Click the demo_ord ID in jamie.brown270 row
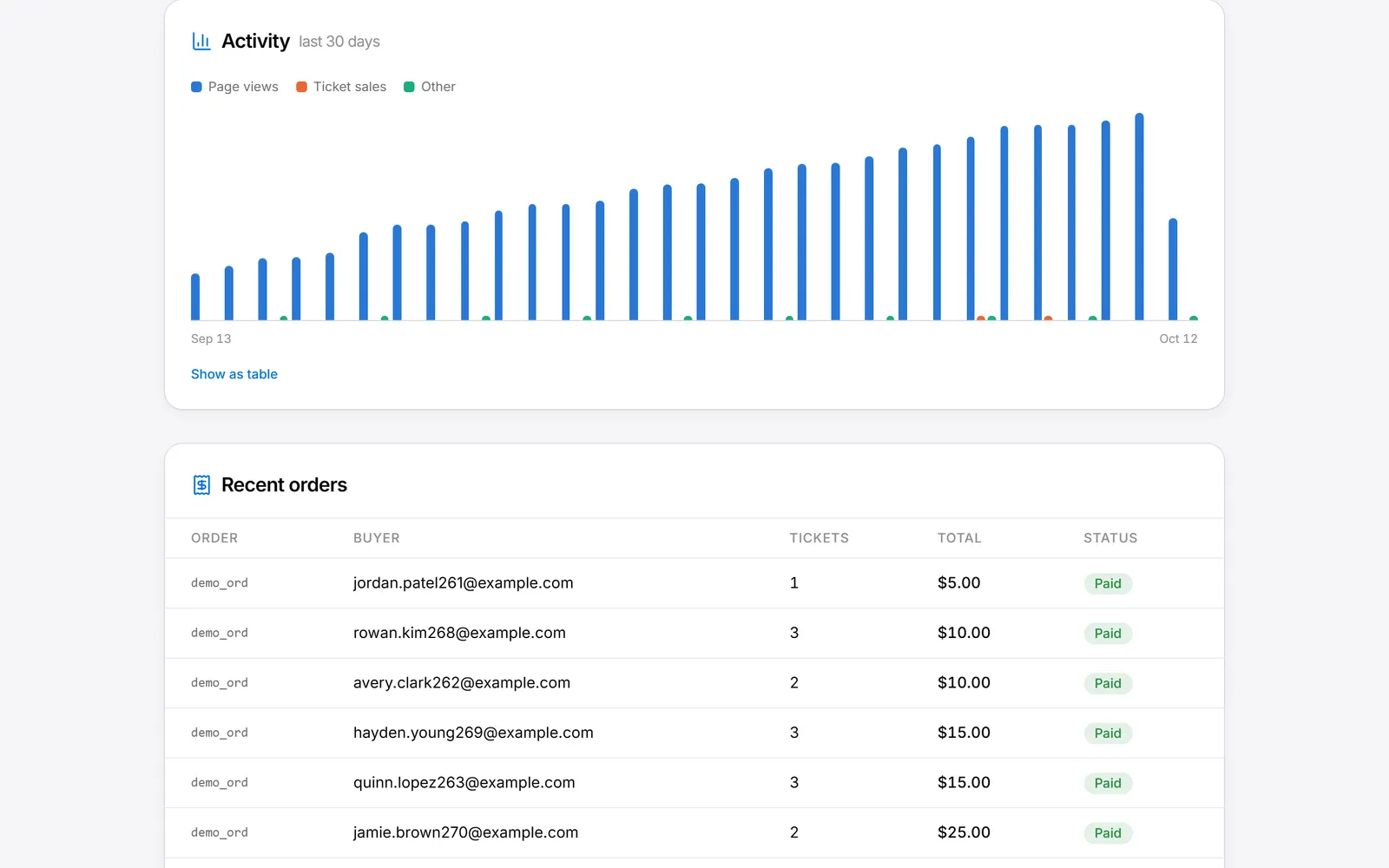The image size is (1389, 868). click(220, 832)
